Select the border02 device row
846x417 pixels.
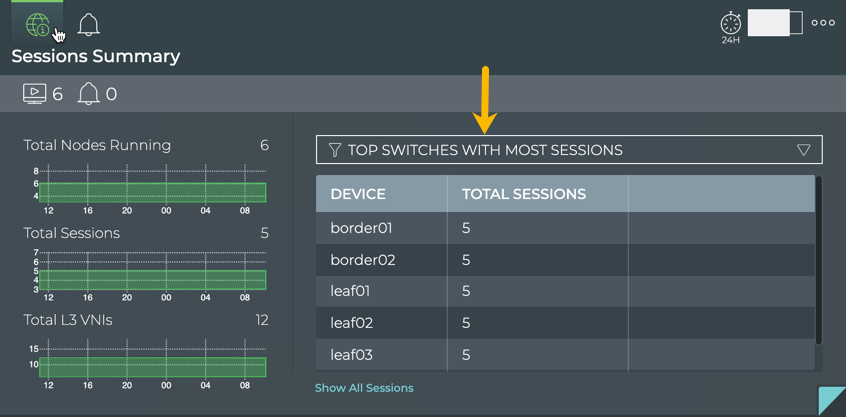(x=362, y=260)
